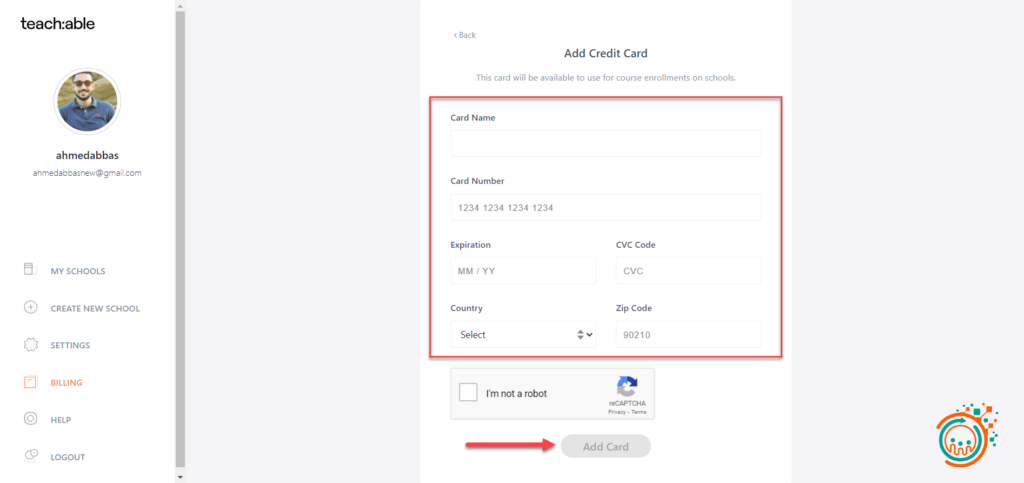Go back using the Back link

point(465,35)
